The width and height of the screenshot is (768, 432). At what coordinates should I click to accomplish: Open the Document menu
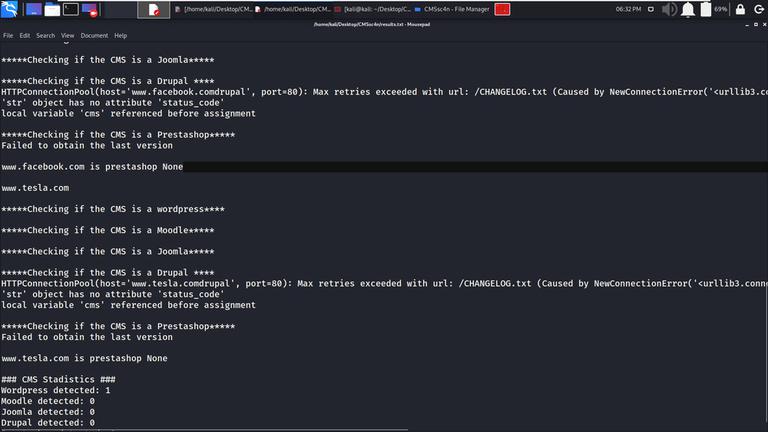click(x=94, y=36)
